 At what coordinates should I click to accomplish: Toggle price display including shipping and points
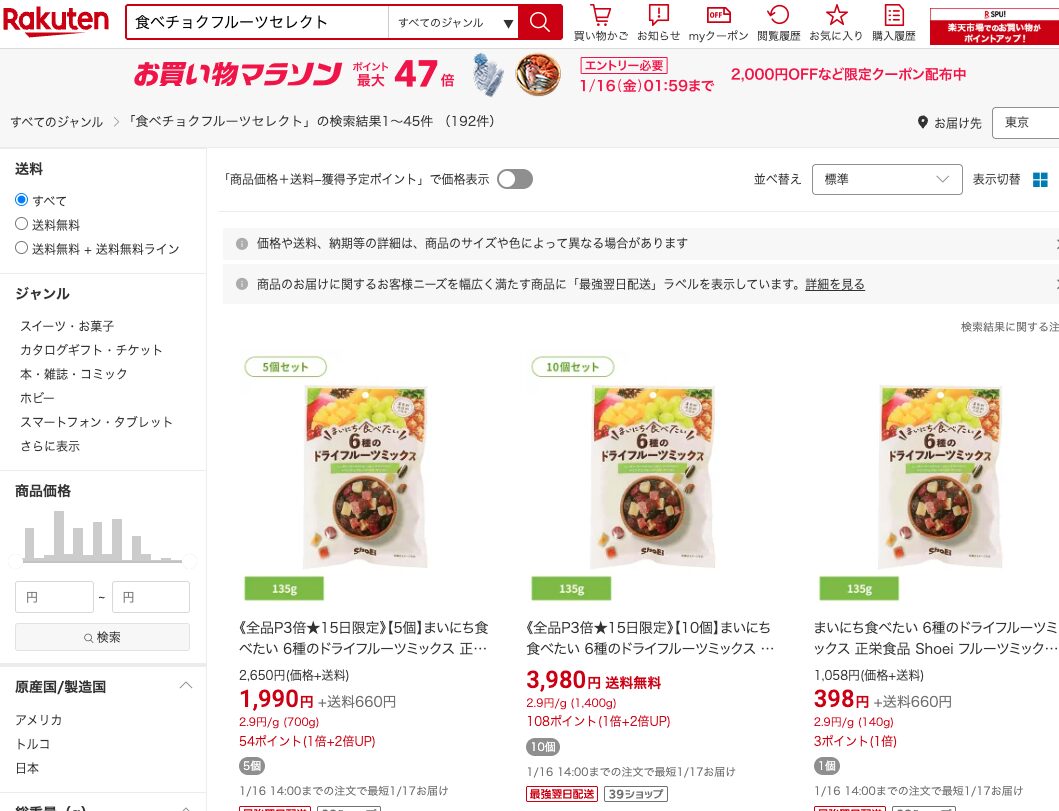coord(515,179)
